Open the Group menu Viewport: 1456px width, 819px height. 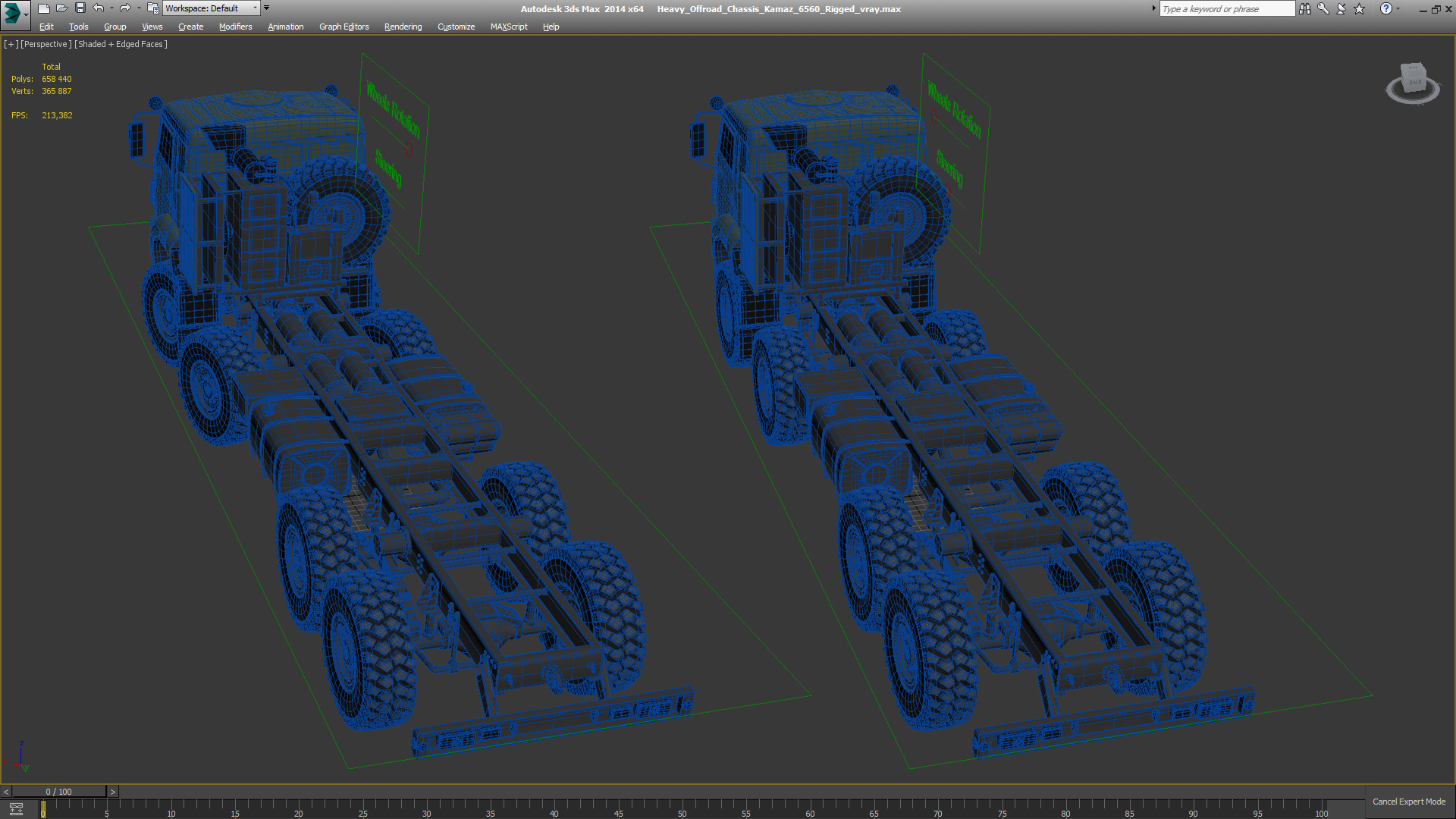(115, 27)
